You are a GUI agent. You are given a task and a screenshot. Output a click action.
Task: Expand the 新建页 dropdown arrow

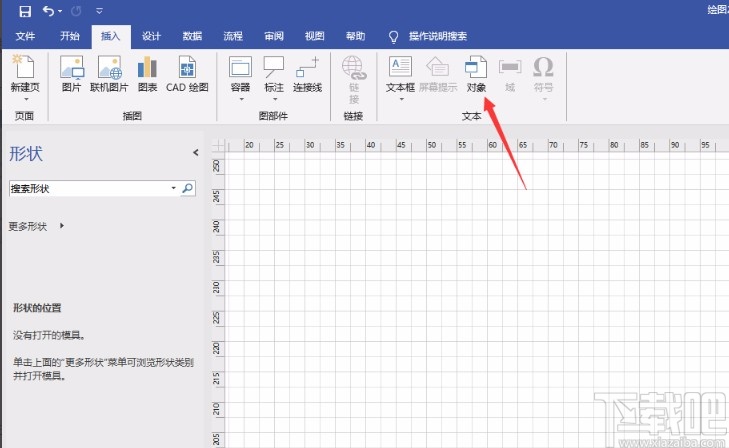(26, 99)
